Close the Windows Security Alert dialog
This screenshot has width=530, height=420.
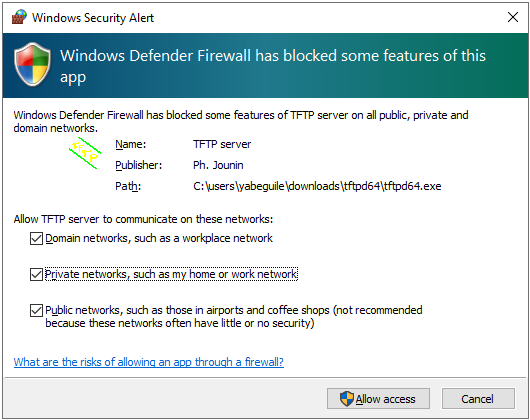(x=513, y=17)
